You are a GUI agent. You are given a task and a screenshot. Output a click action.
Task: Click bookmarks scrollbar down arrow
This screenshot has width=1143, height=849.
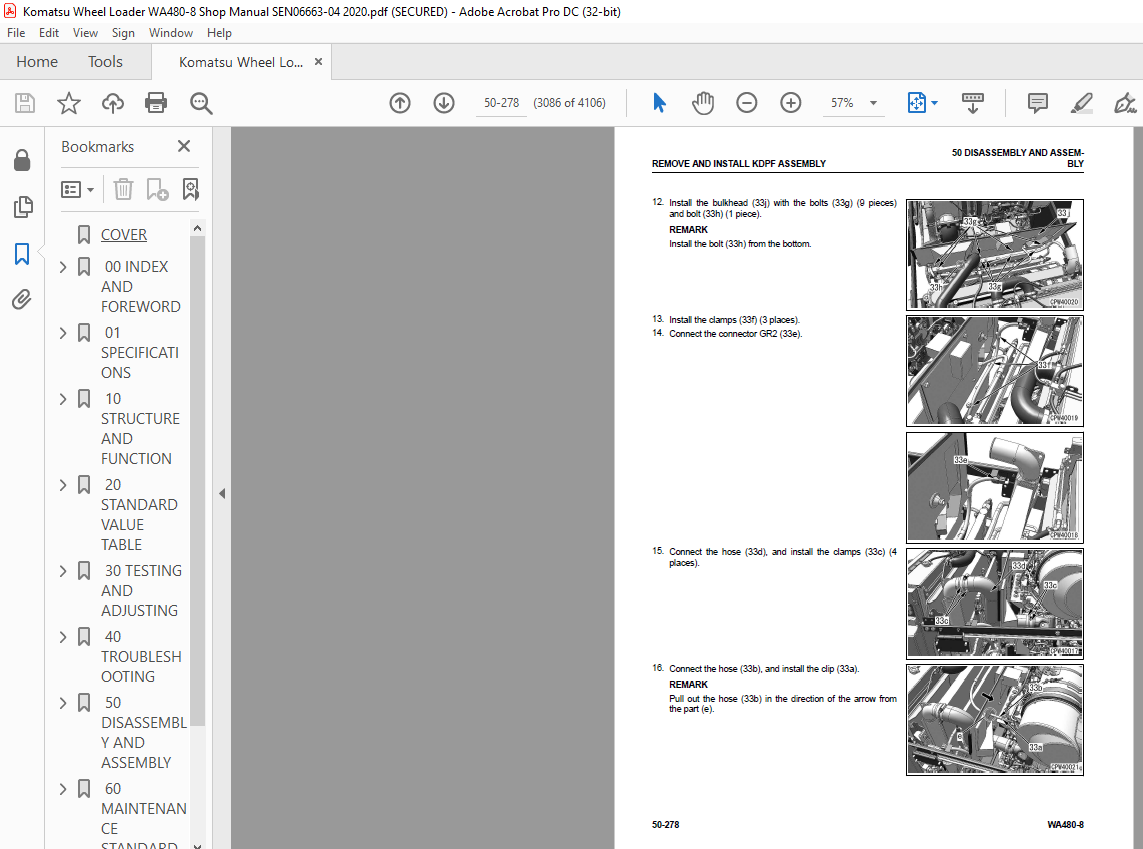pos(197,845)
